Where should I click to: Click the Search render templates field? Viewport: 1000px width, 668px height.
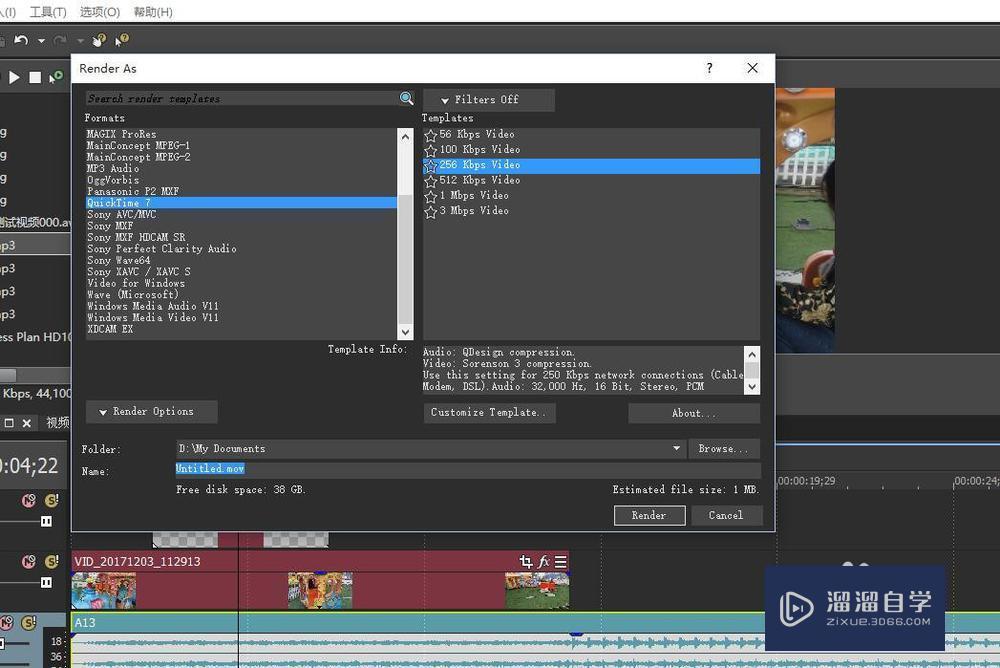(242, 98)
